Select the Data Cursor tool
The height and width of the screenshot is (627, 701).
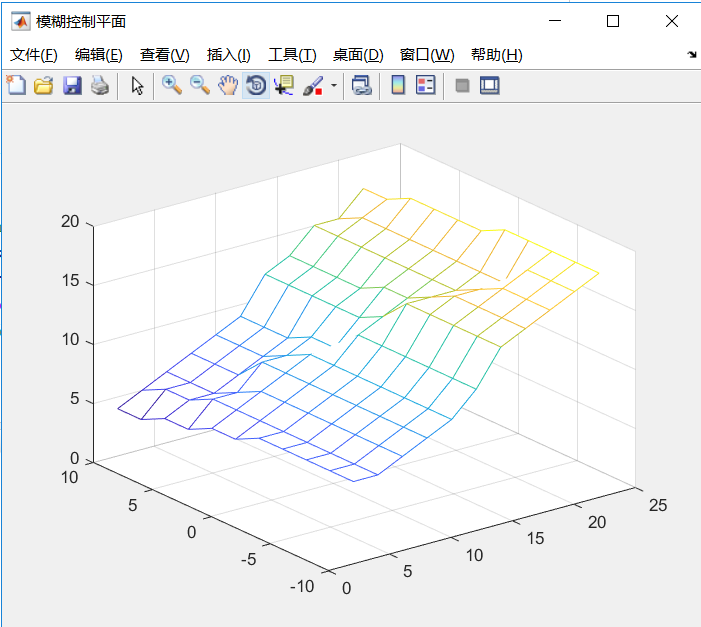pyautogui.click(x=284, y=85)
